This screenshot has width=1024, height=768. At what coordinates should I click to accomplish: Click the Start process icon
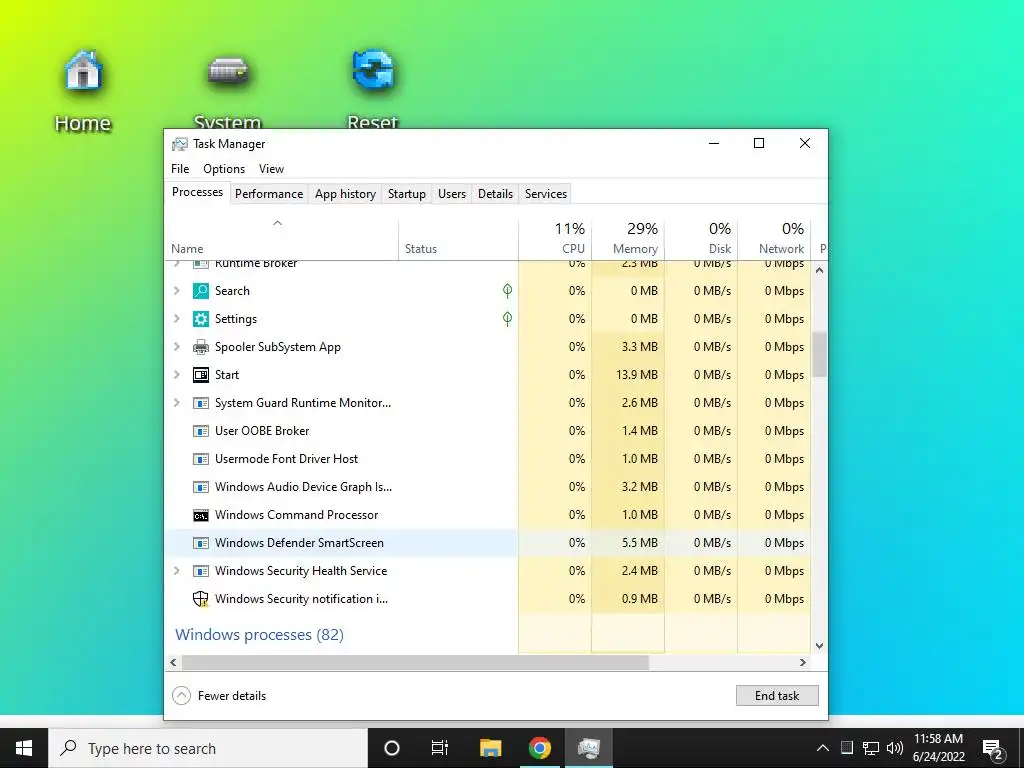(x=200, y=375)
